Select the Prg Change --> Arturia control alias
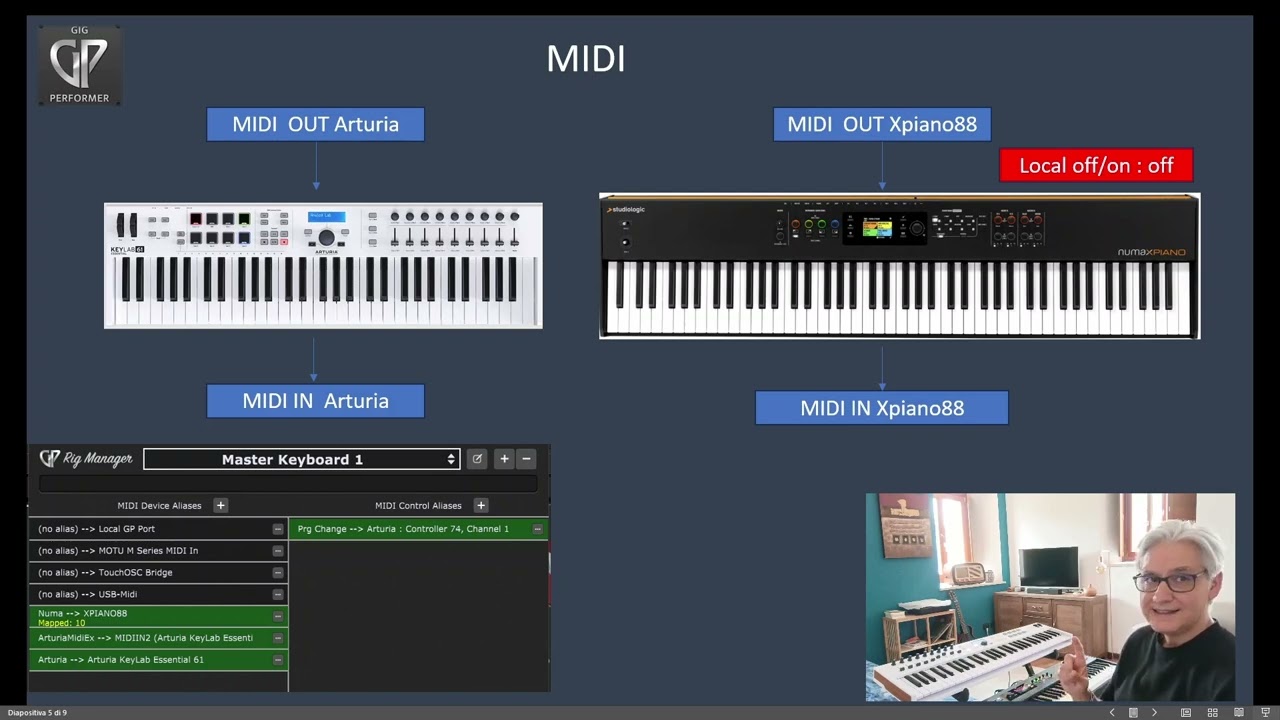This screenshot has height=720, width=1280. pos(418,529)
